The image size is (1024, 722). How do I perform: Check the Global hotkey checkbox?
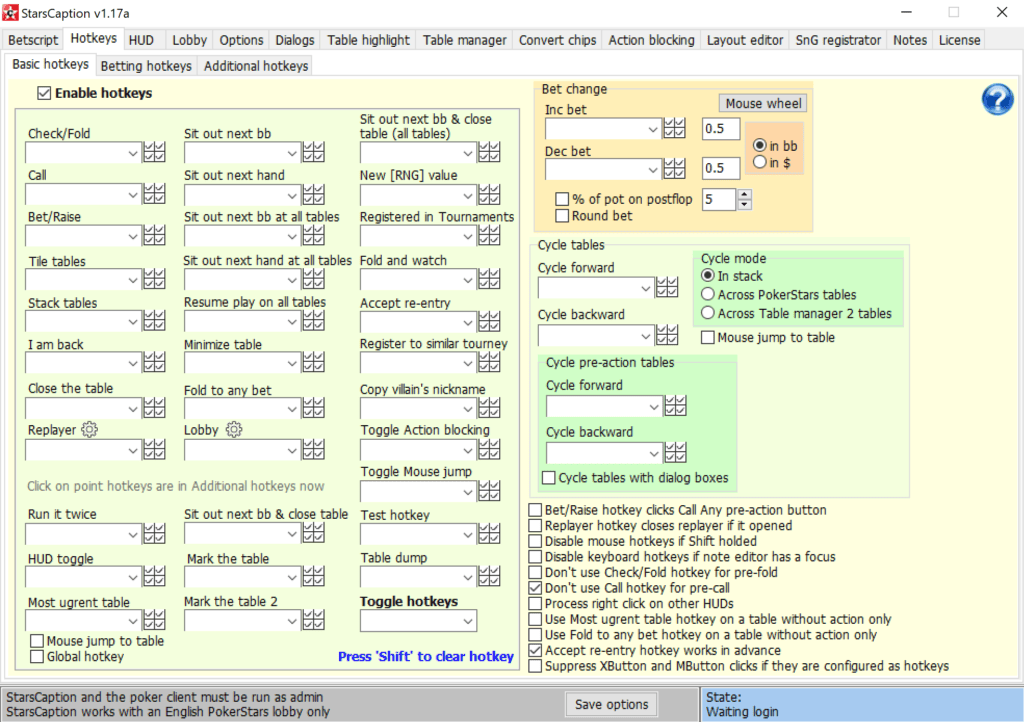pyautogui.click(x=37, y=657)
